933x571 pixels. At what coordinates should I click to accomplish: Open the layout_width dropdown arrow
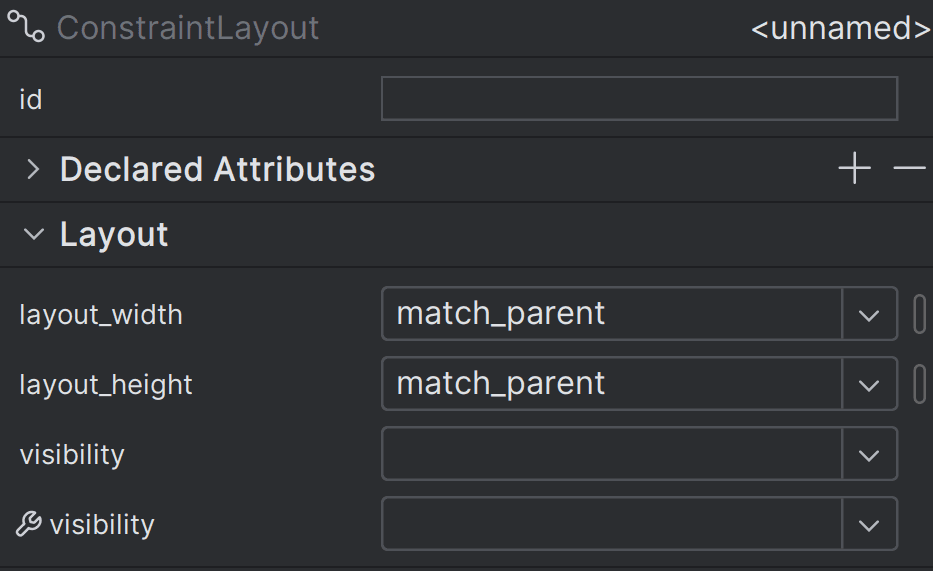pos(869,314)
